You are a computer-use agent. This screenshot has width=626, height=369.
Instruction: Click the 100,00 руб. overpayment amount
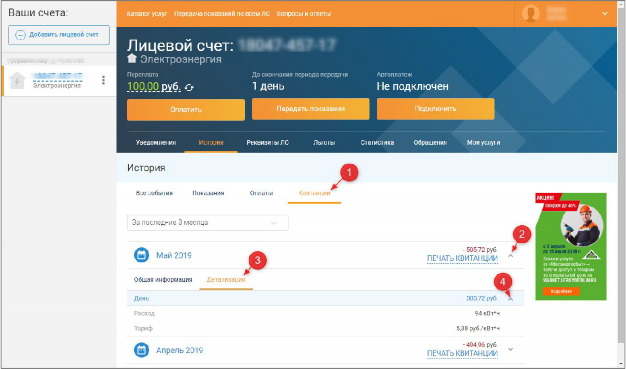tap(154, 87)
